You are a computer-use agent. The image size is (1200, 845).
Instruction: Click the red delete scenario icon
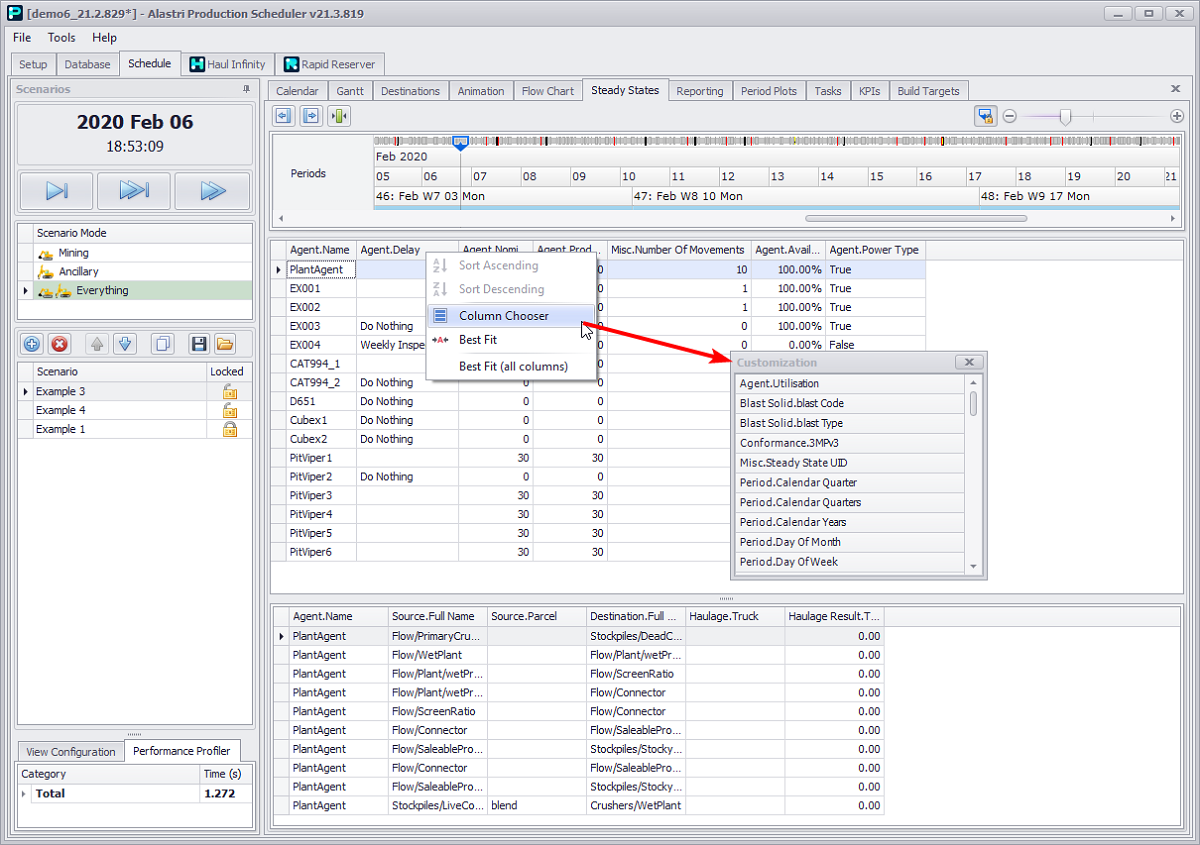coord(60,344)
